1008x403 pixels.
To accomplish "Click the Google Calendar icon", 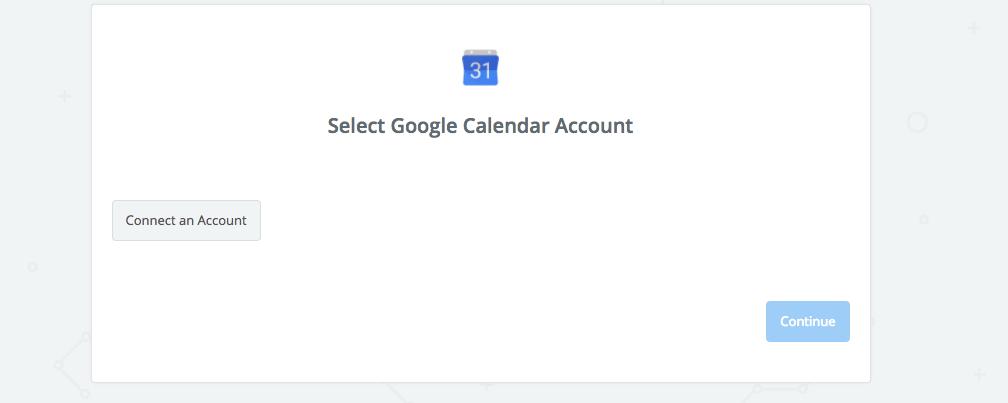I will pyautogui.click(x=480, y=67).
